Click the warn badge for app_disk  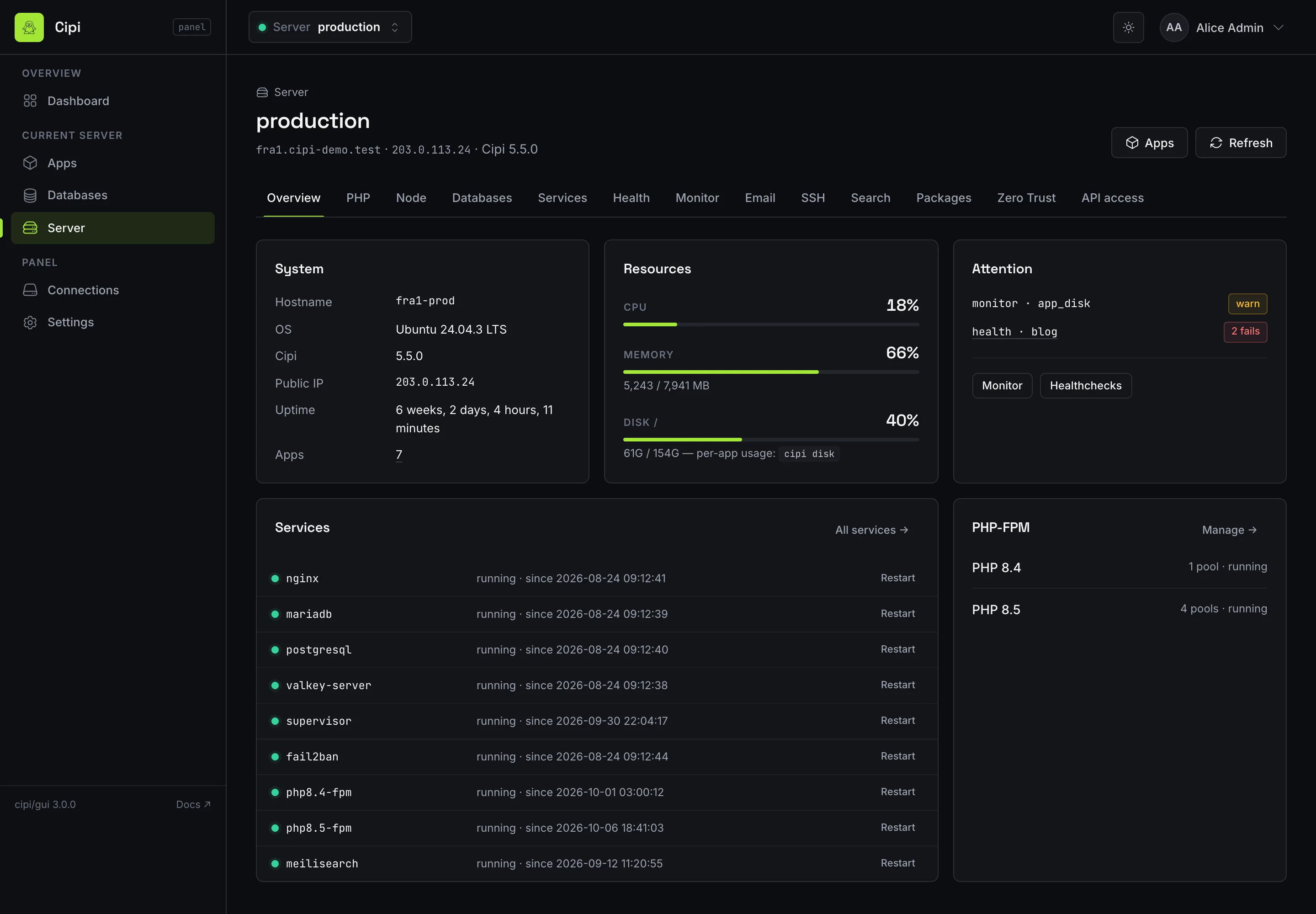point(1247,304)
